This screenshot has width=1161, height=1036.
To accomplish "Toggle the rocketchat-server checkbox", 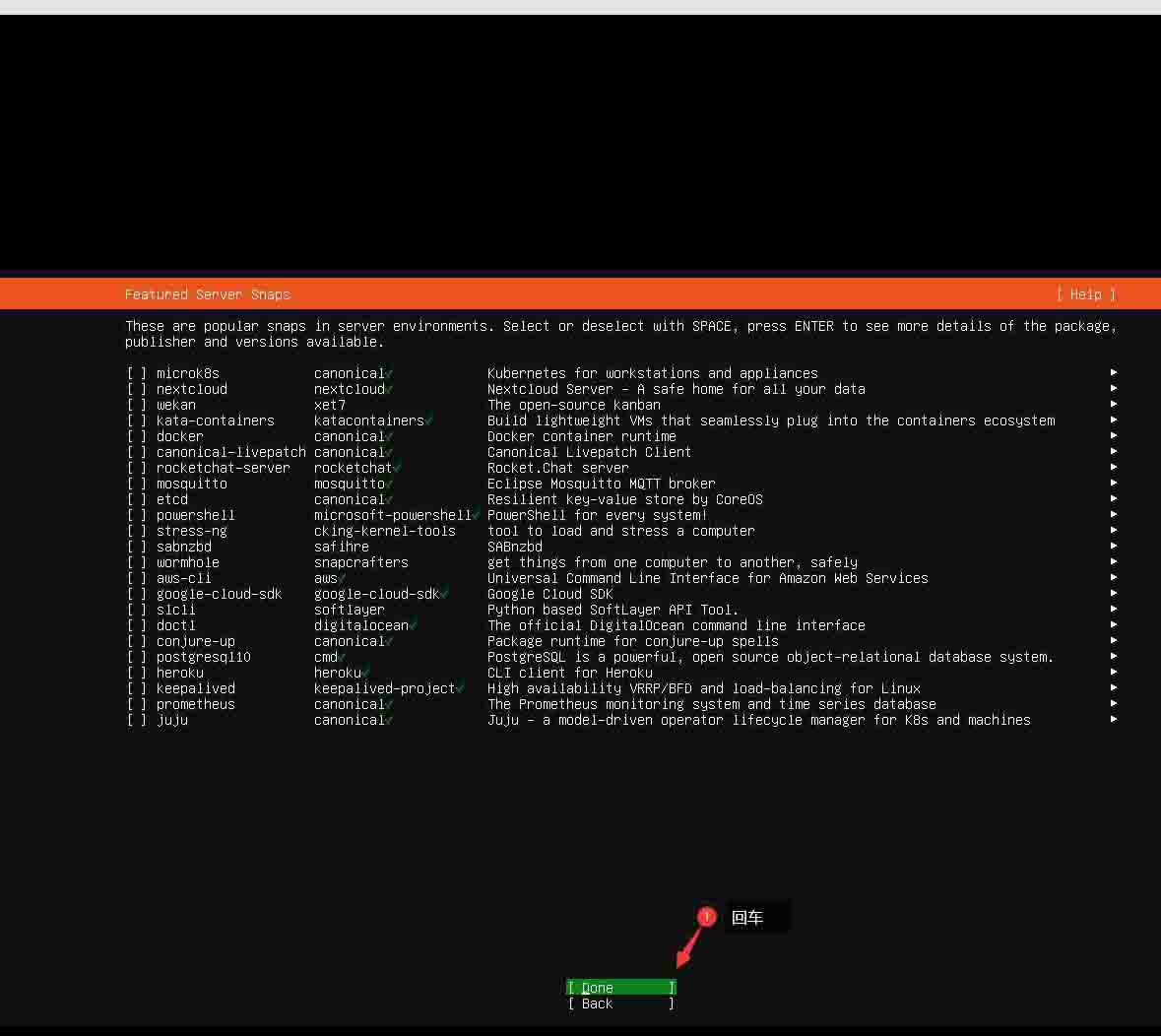I will [136, 468].
